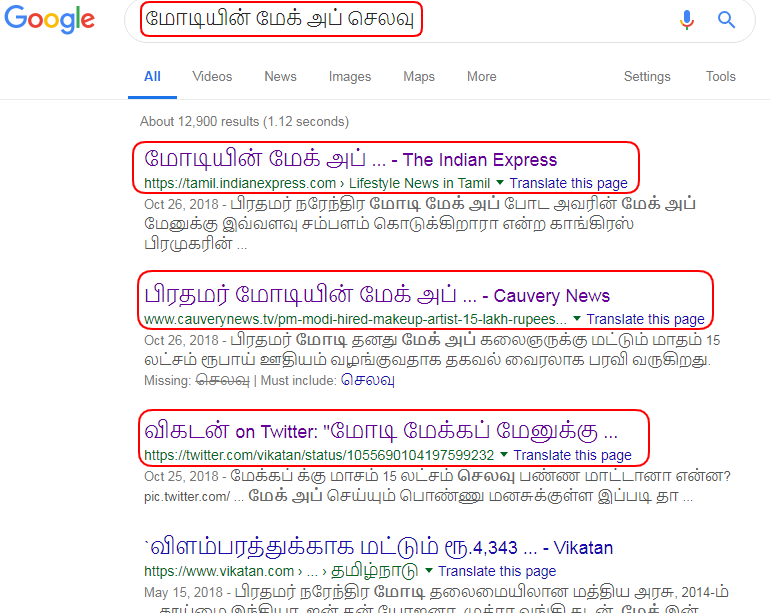Screen dimensions: 770x613
Task: Click the www.vikatan.com URL text
Action: pyautogui.click(x=219, y=571)
